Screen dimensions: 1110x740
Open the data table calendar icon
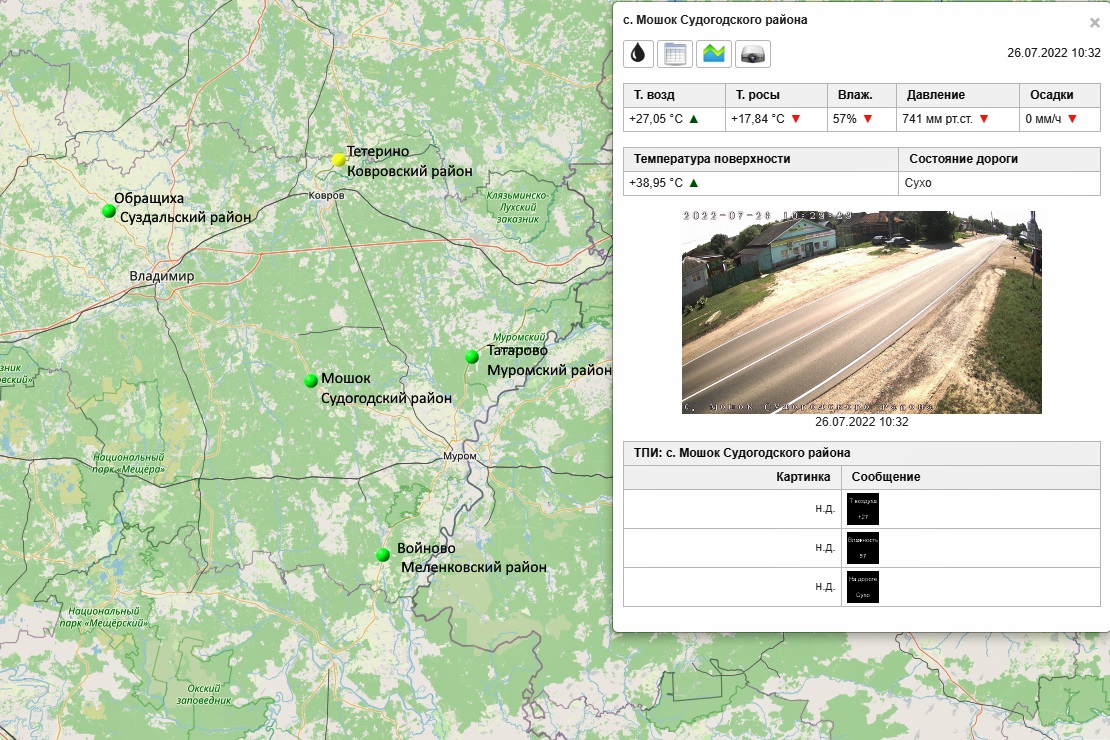coord(675,54)
